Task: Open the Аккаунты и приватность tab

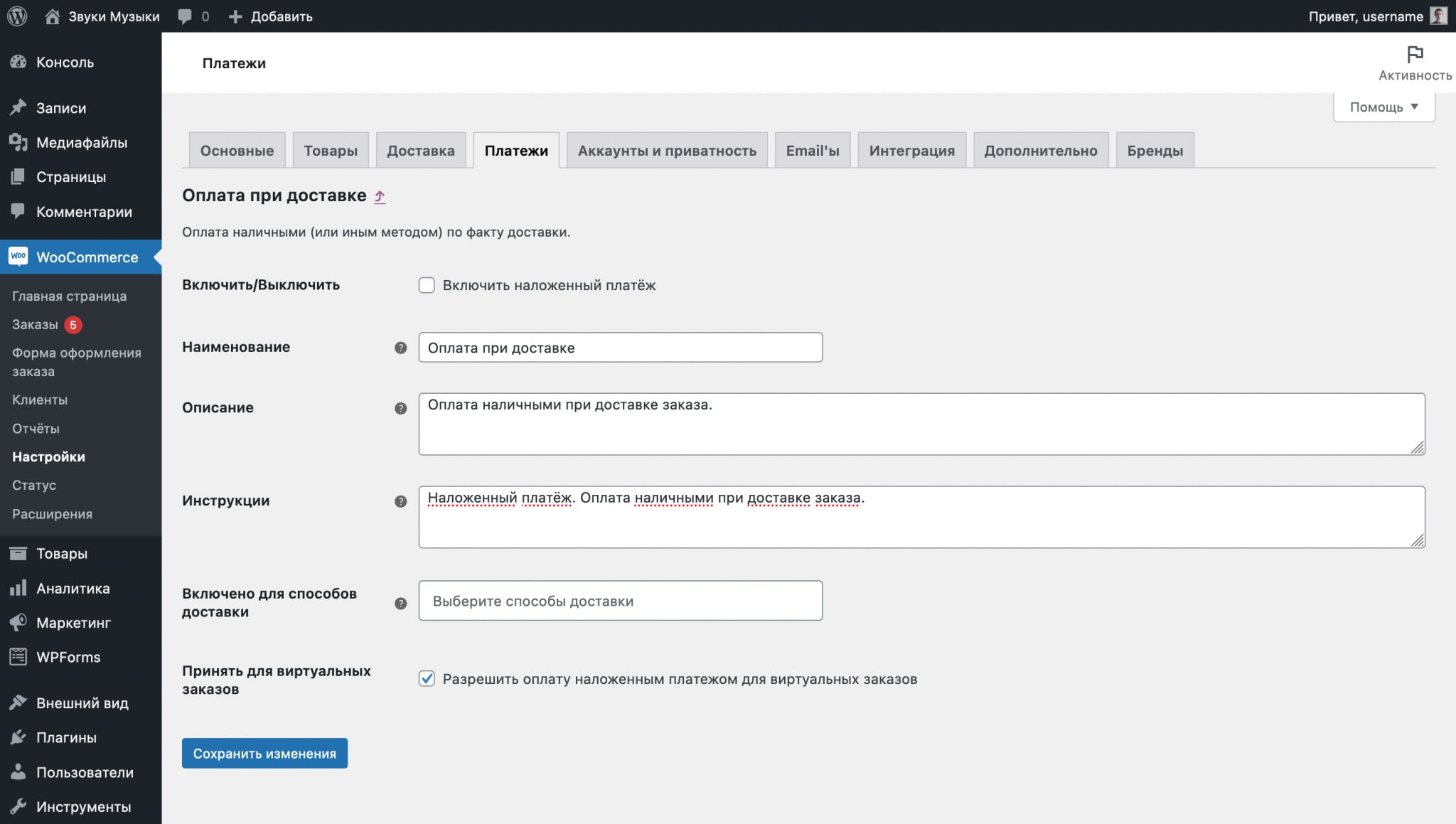Action: 667,150
